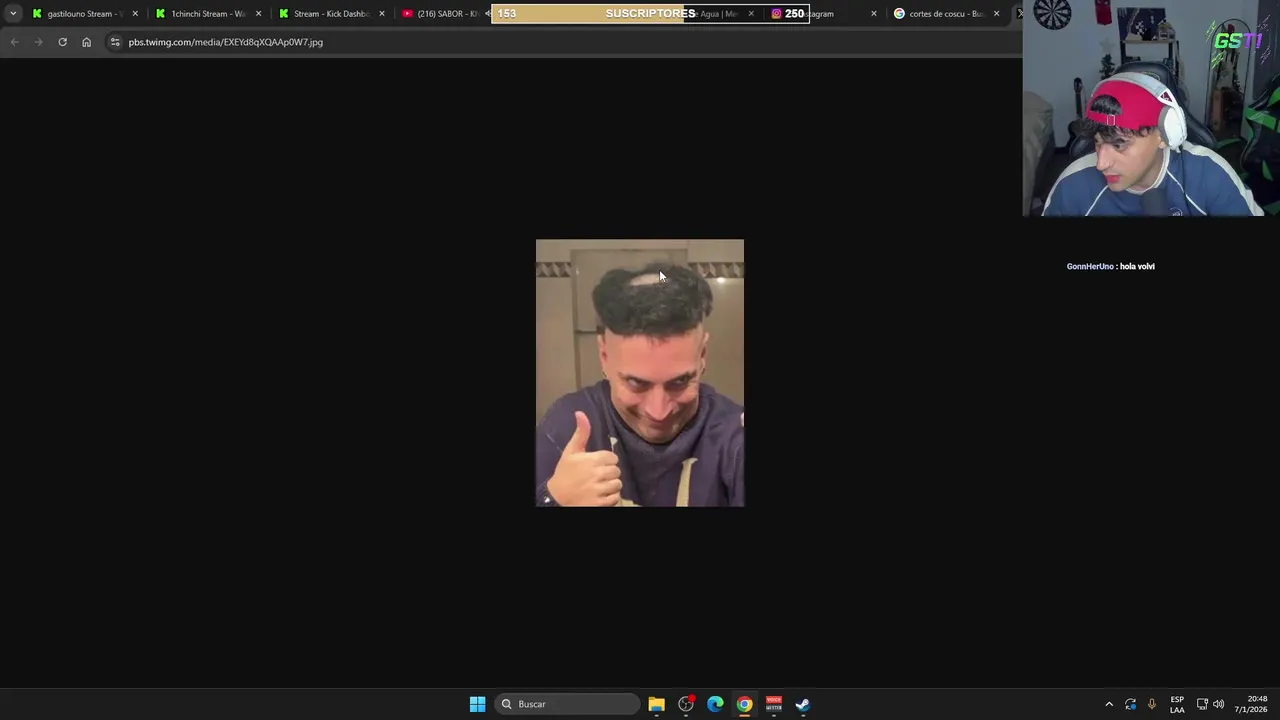Screen dimensions: 1280x720
Task: Show hidden system tray icons
Action: [1108, 704]
